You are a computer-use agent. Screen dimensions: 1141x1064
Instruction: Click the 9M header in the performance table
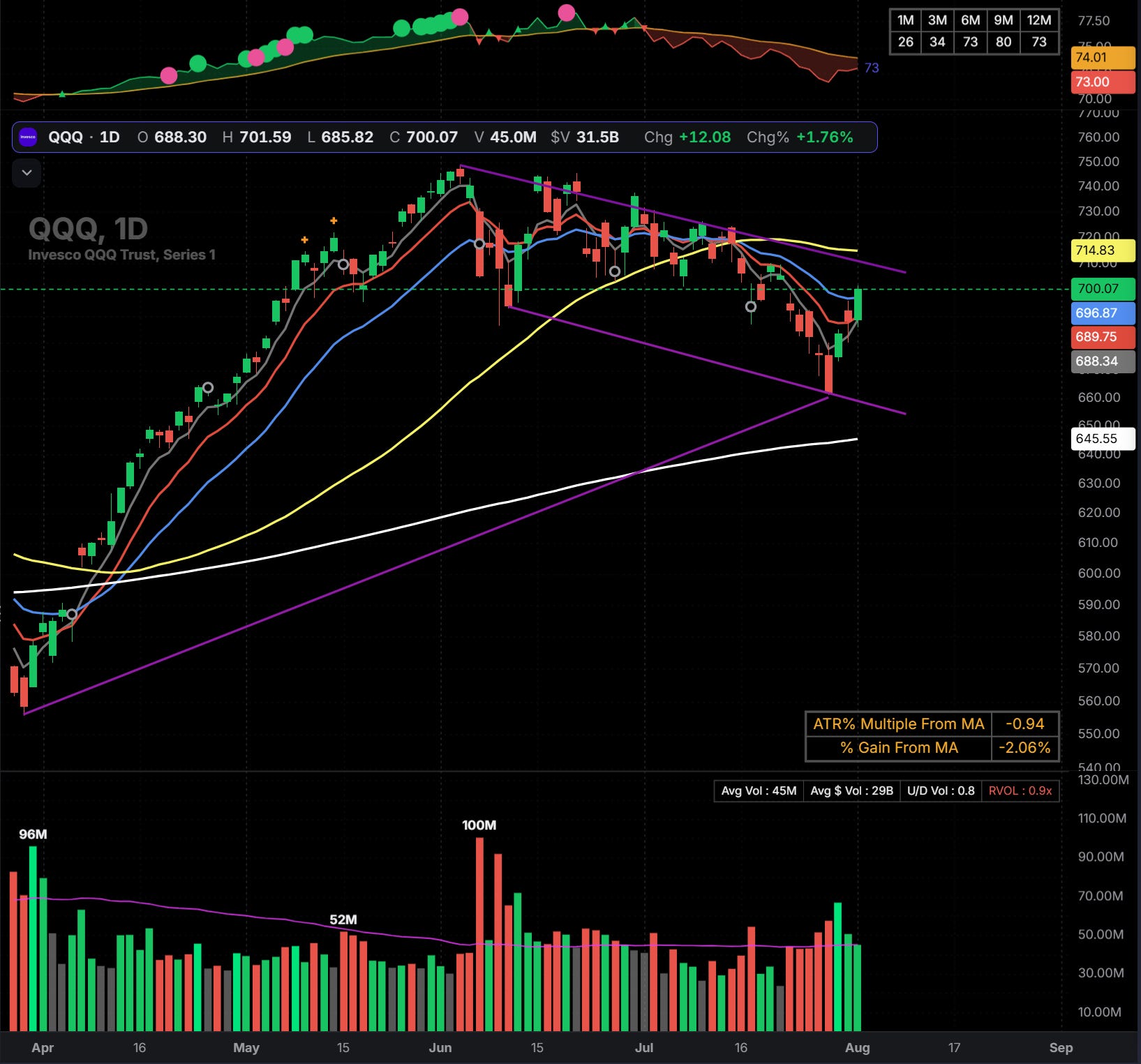[x=1004, y=20]
